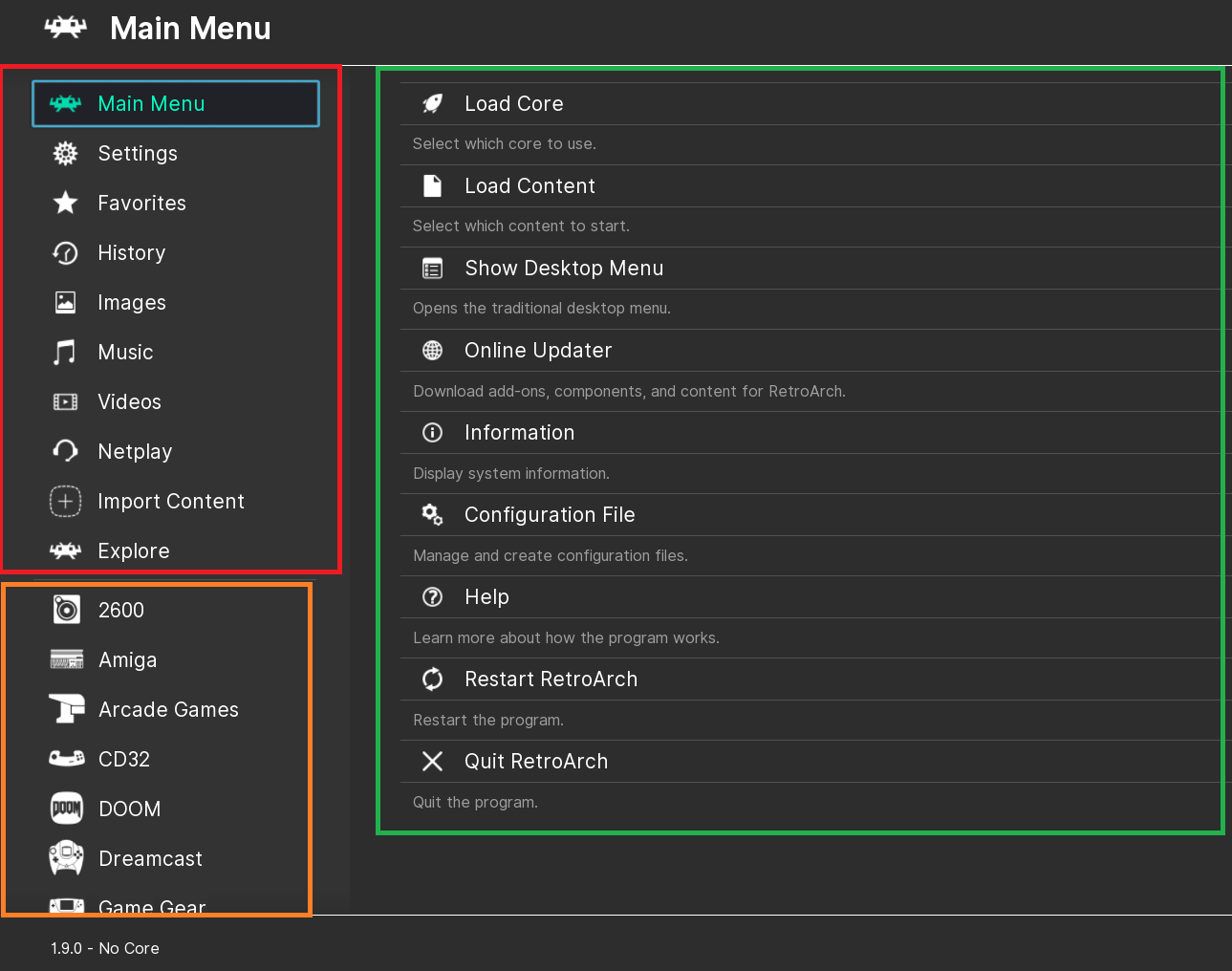Click the Help question mark icon
The image size is (1232, 971).
(432, 597)
